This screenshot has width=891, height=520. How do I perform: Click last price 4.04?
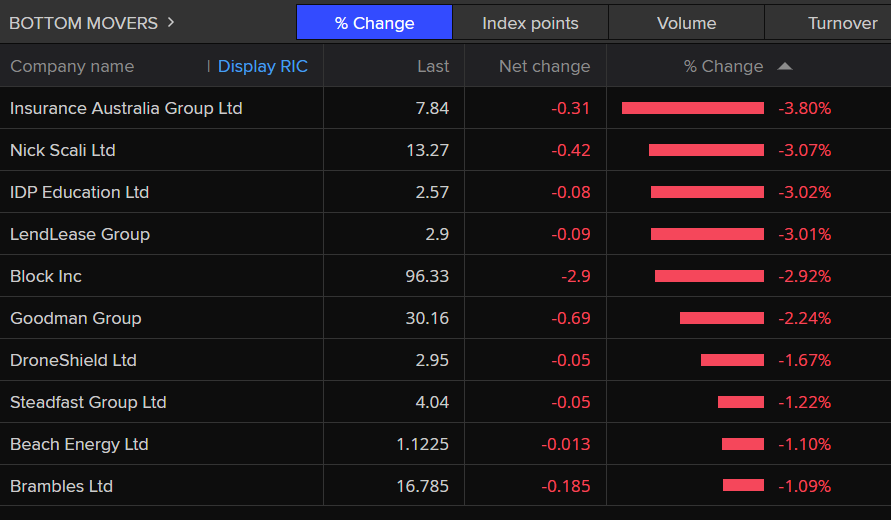tap(432, 402)
